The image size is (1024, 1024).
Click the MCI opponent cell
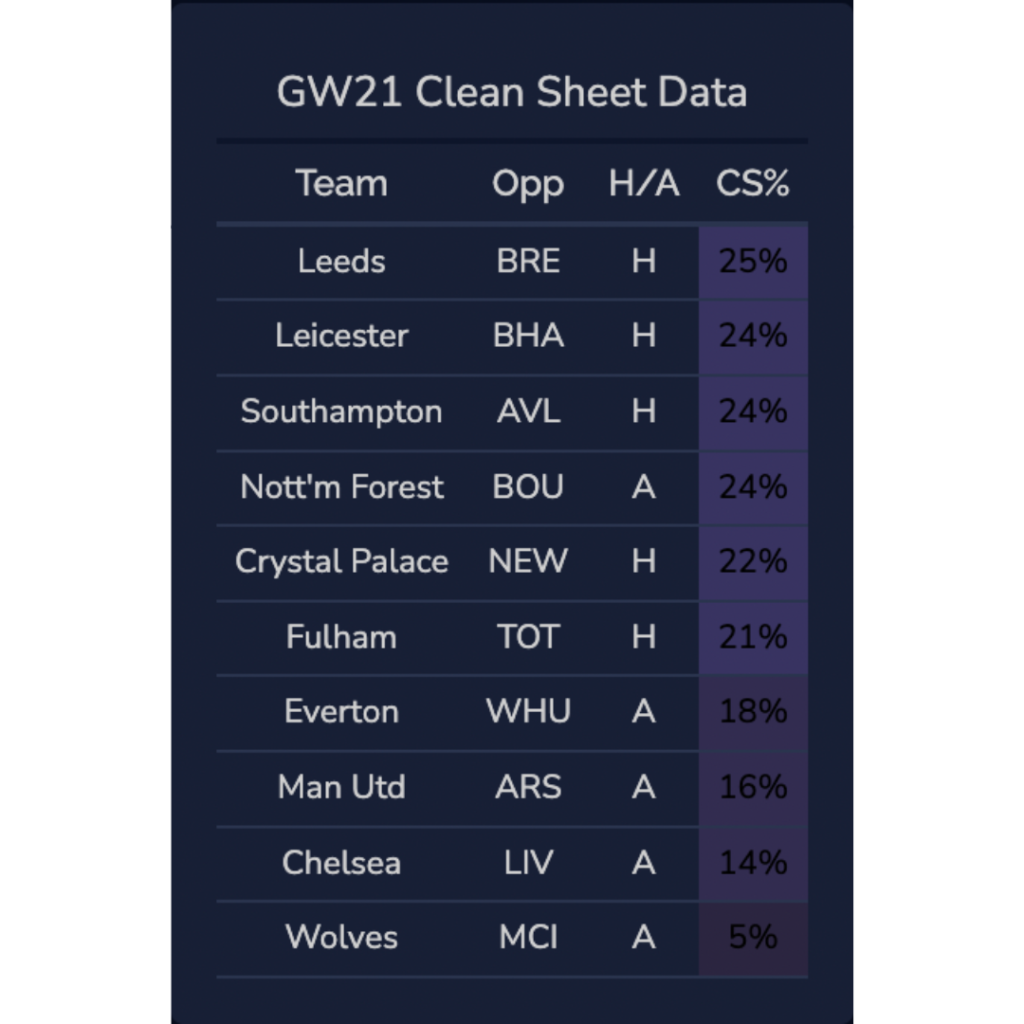click(x=528, y=937)
